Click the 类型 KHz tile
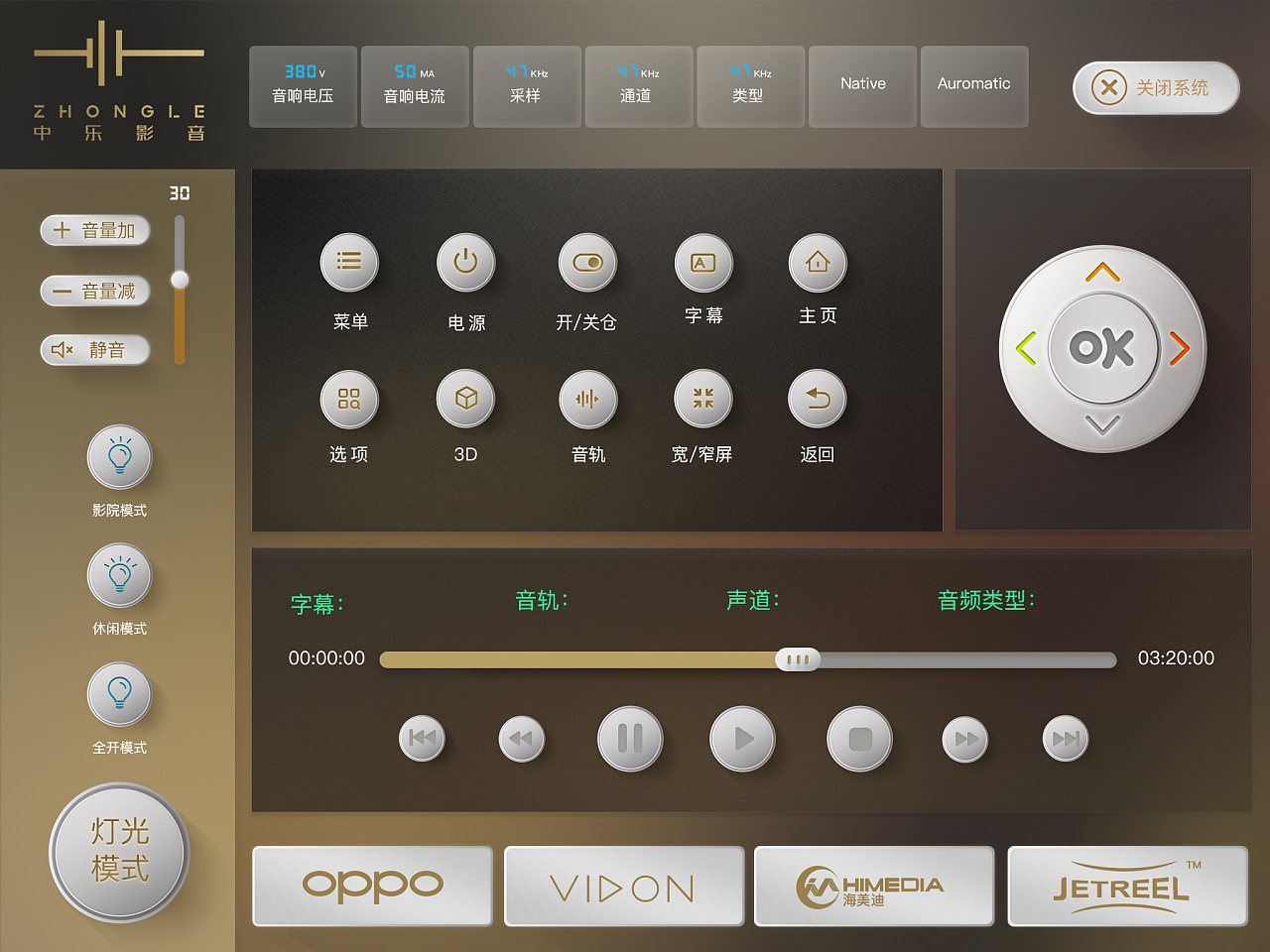This screenshot has height=952, width=1270. click(751, 86)
